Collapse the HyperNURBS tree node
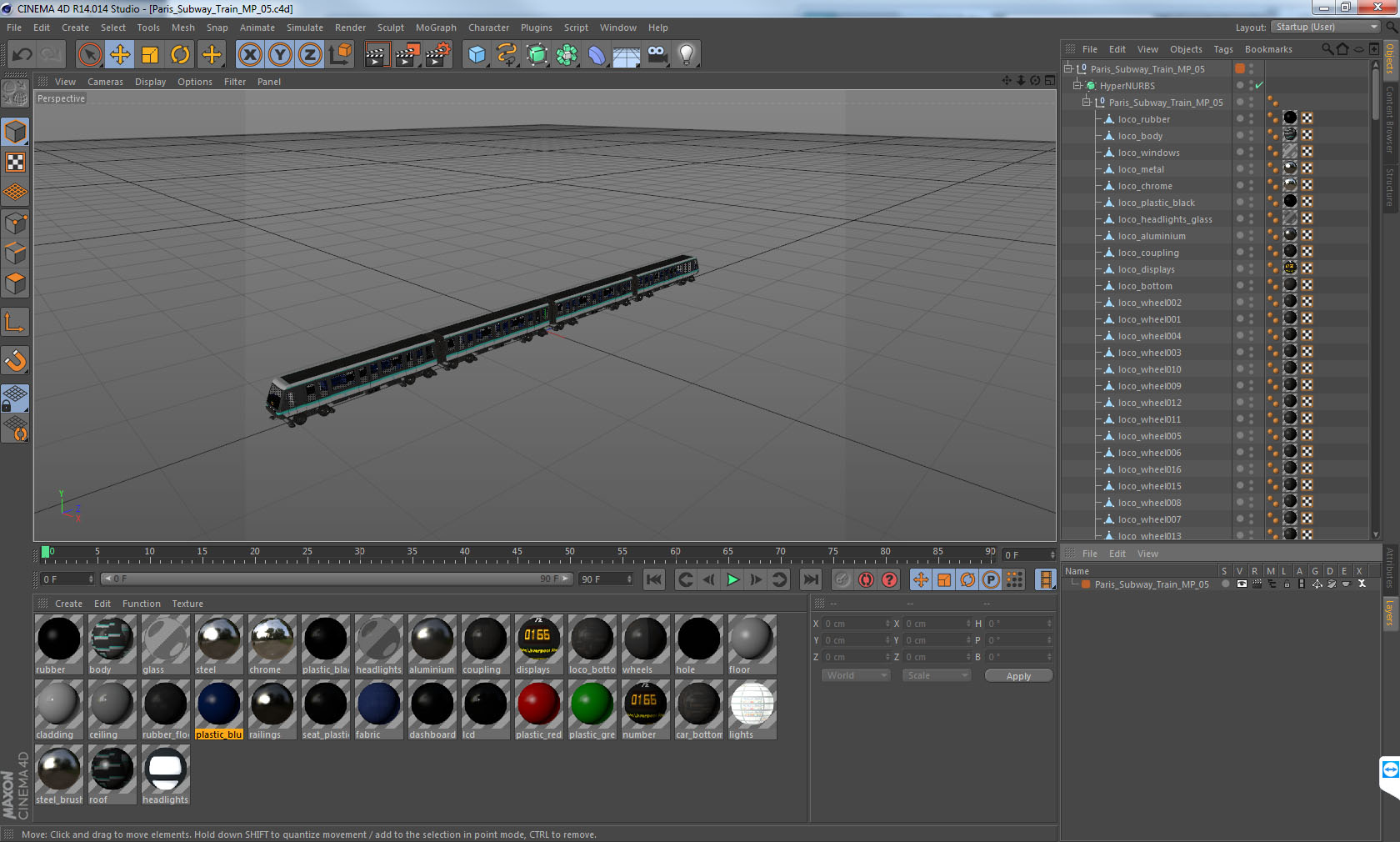The image size is (1400, 842). tap(1077, 85)
